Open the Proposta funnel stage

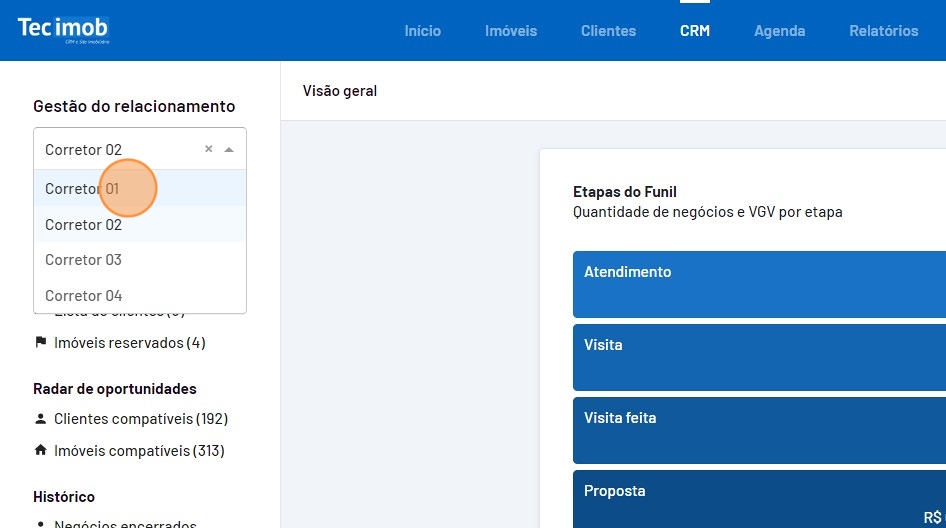point(759,499)
